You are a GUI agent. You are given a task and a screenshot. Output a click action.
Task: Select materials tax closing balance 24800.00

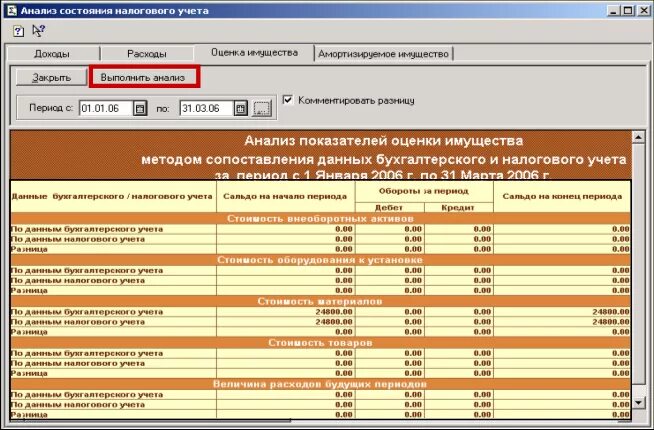[562, 322]
